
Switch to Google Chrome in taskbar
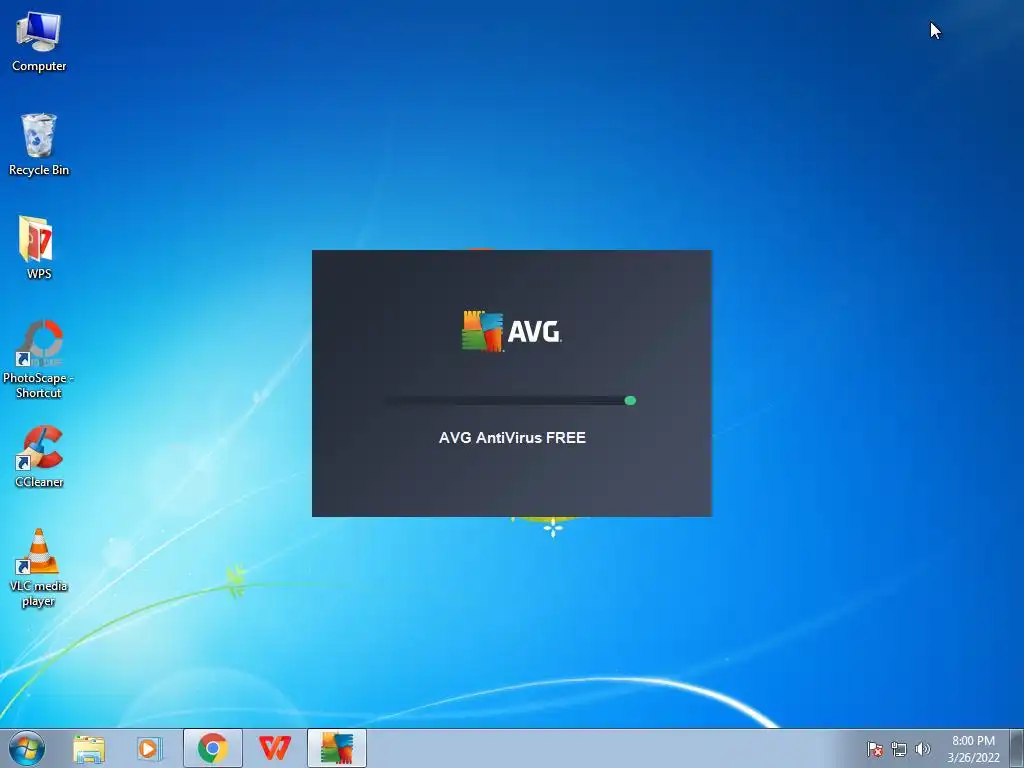(212, 748)
